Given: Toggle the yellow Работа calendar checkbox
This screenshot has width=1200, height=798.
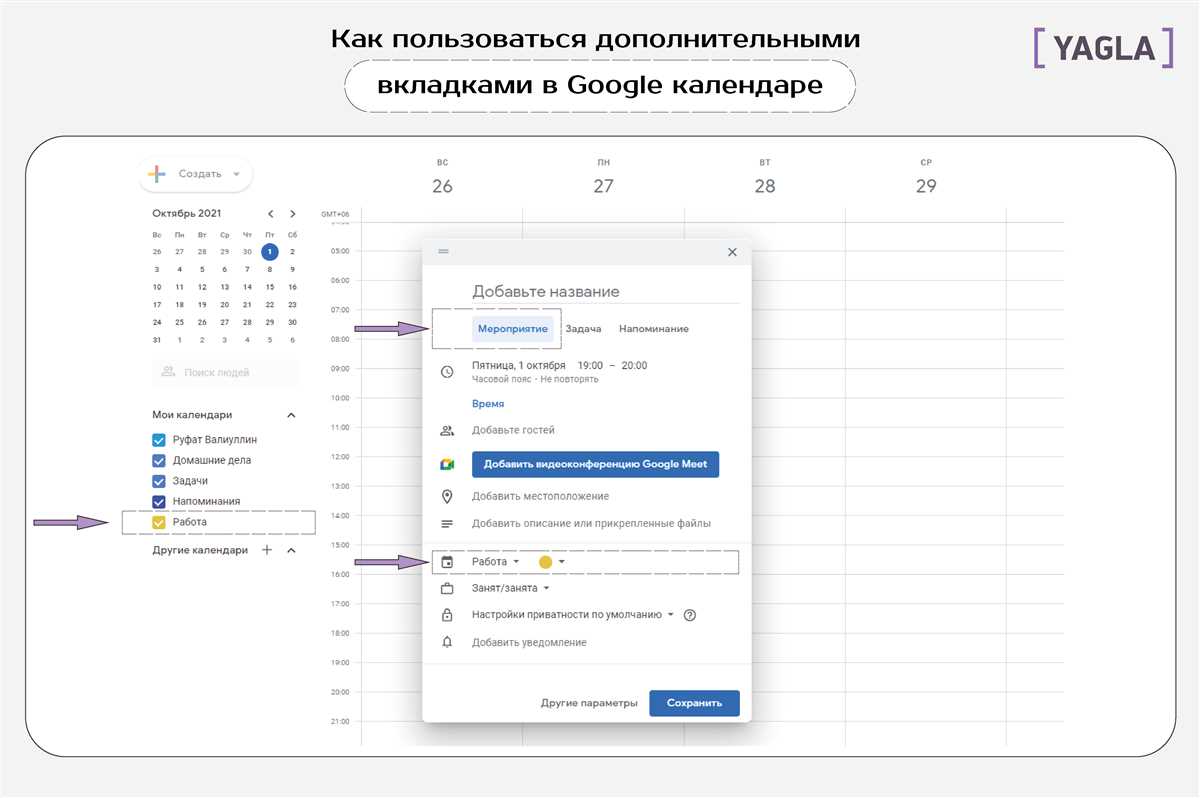Looking at the screenshot, I should point(158,522).
